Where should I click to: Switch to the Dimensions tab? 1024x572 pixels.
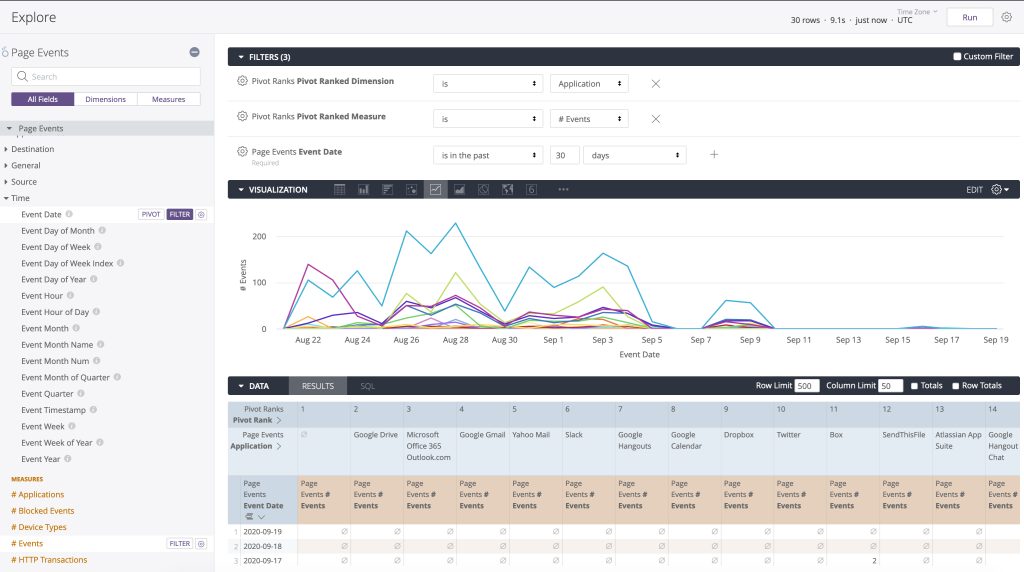point(105,99)
